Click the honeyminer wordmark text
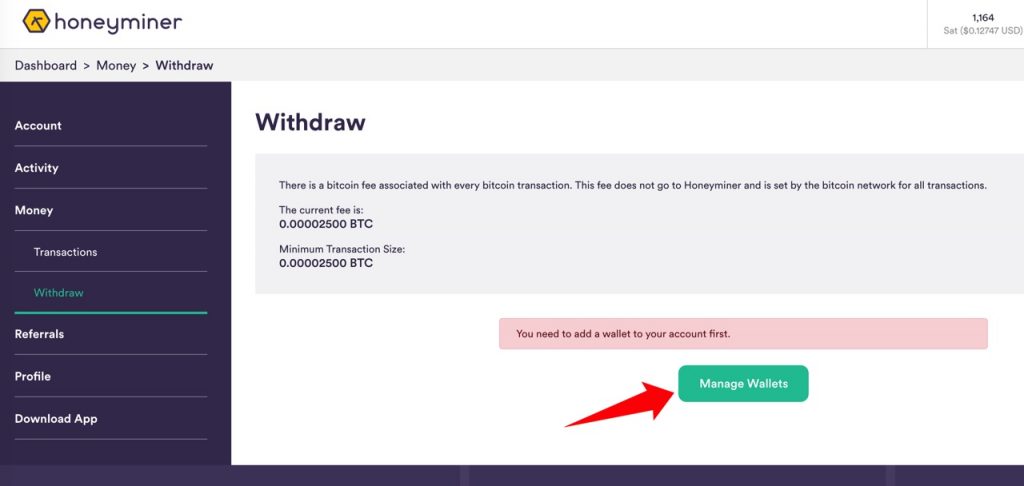The image size is (1024, 486). coord(118,22)
